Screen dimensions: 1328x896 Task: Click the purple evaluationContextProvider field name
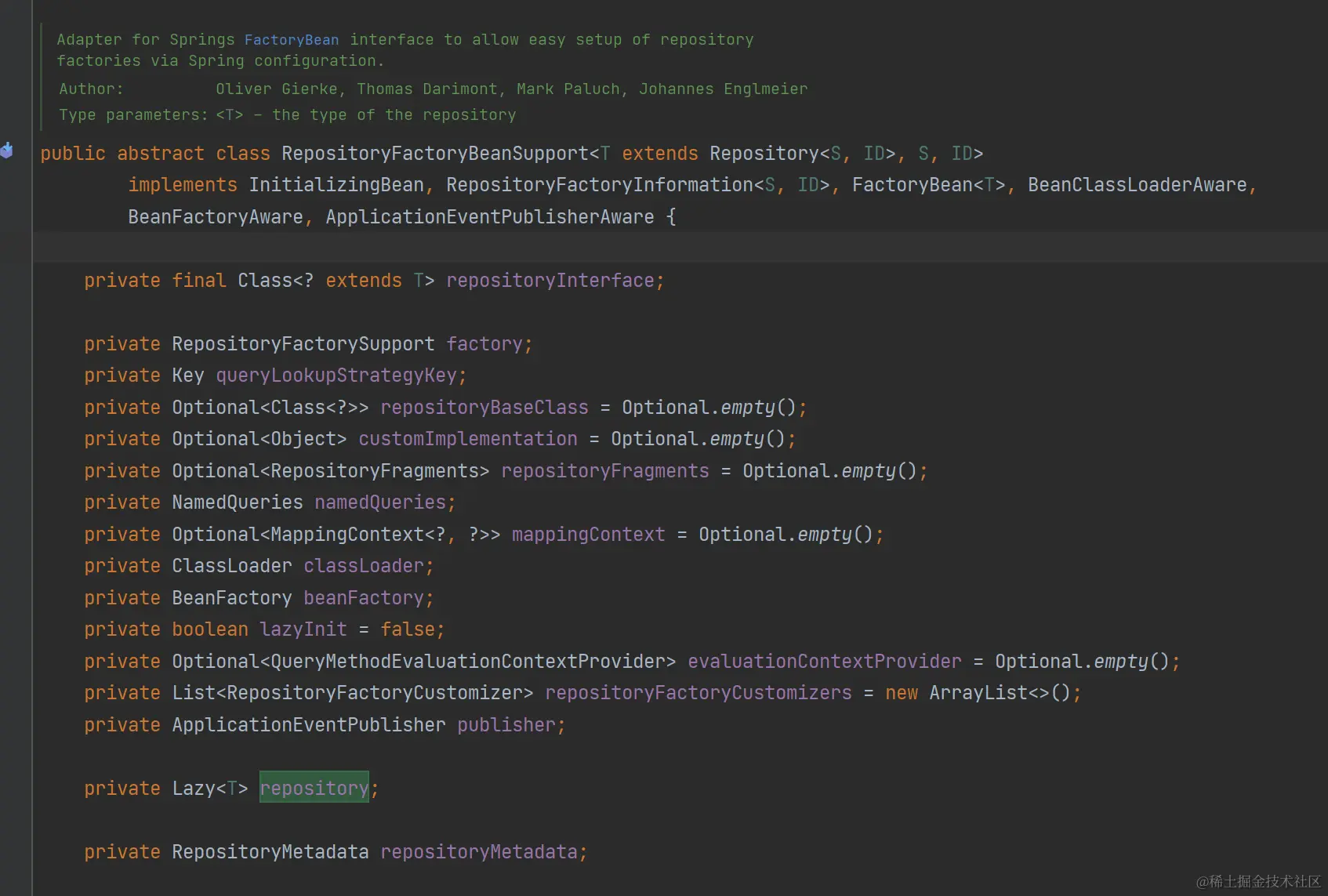click(x=825, y=662)
